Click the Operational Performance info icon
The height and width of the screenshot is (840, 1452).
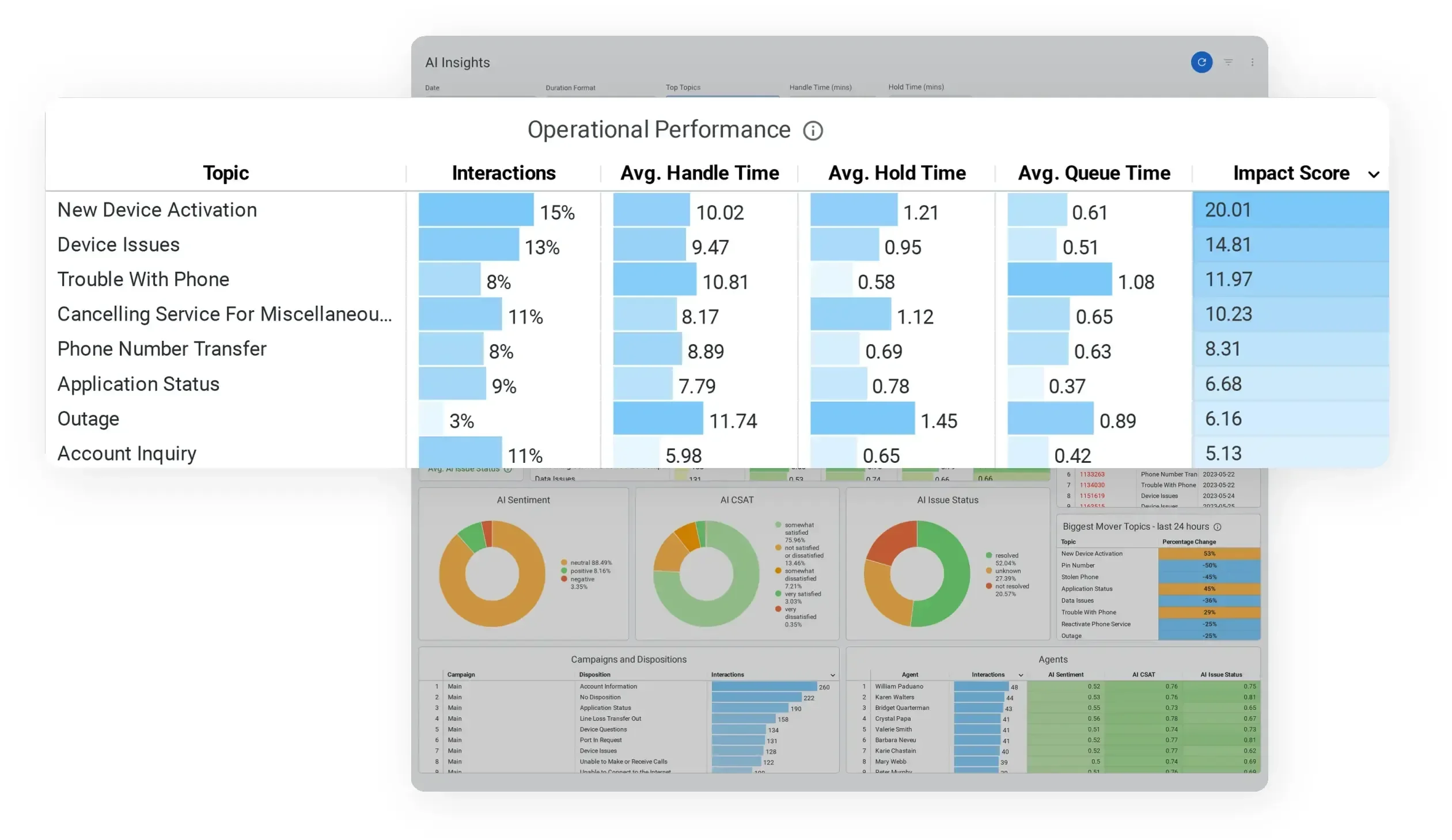813,131
